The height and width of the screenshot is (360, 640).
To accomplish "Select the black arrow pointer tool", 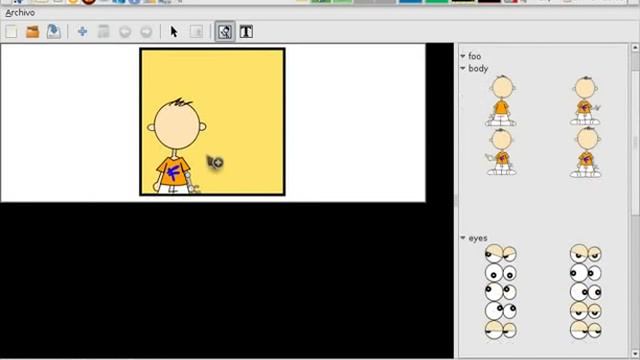I will click(174, 31).
